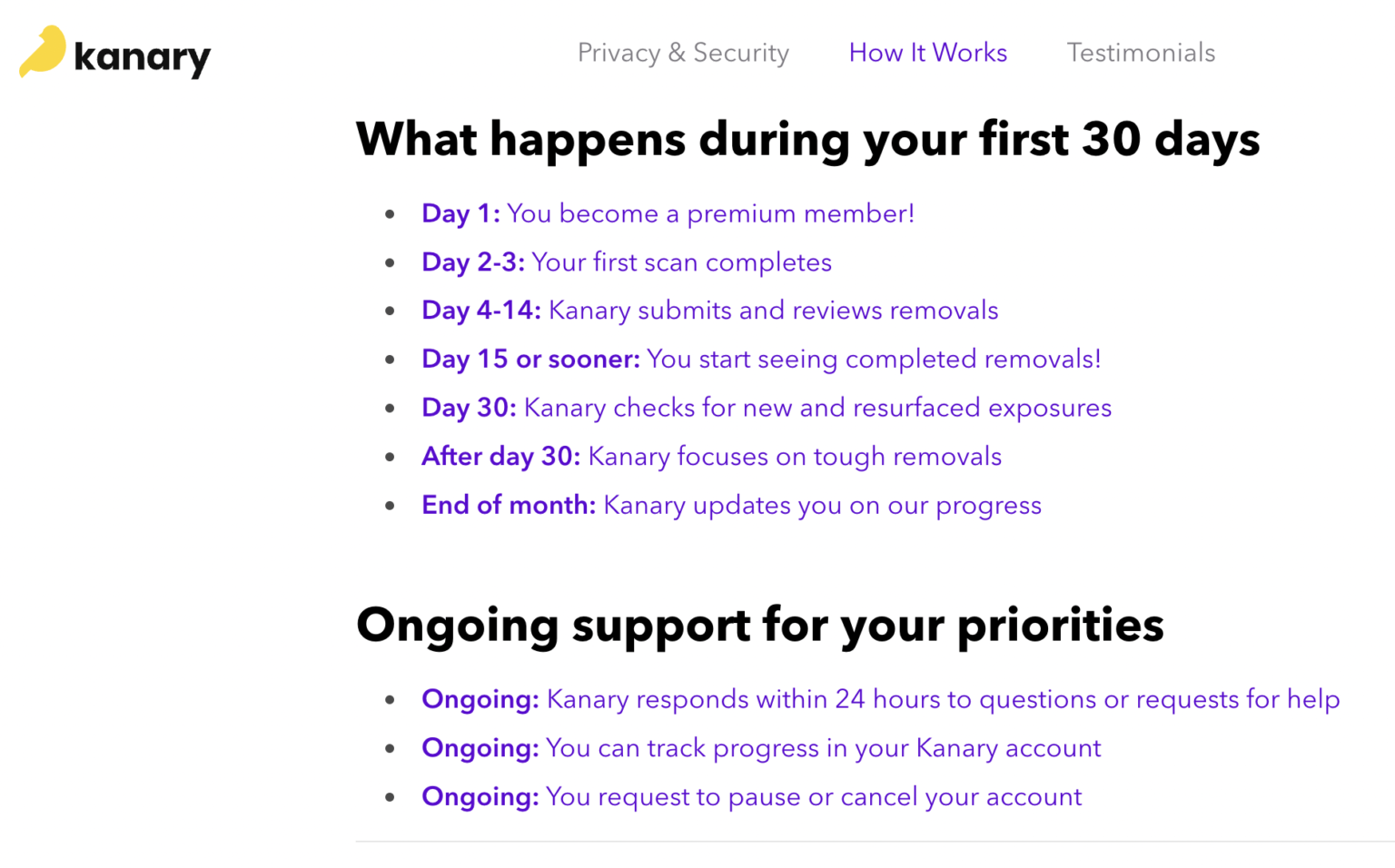Click the bullet beside Day 1 entry
The image size is (1395, 868).
(391, 212)
